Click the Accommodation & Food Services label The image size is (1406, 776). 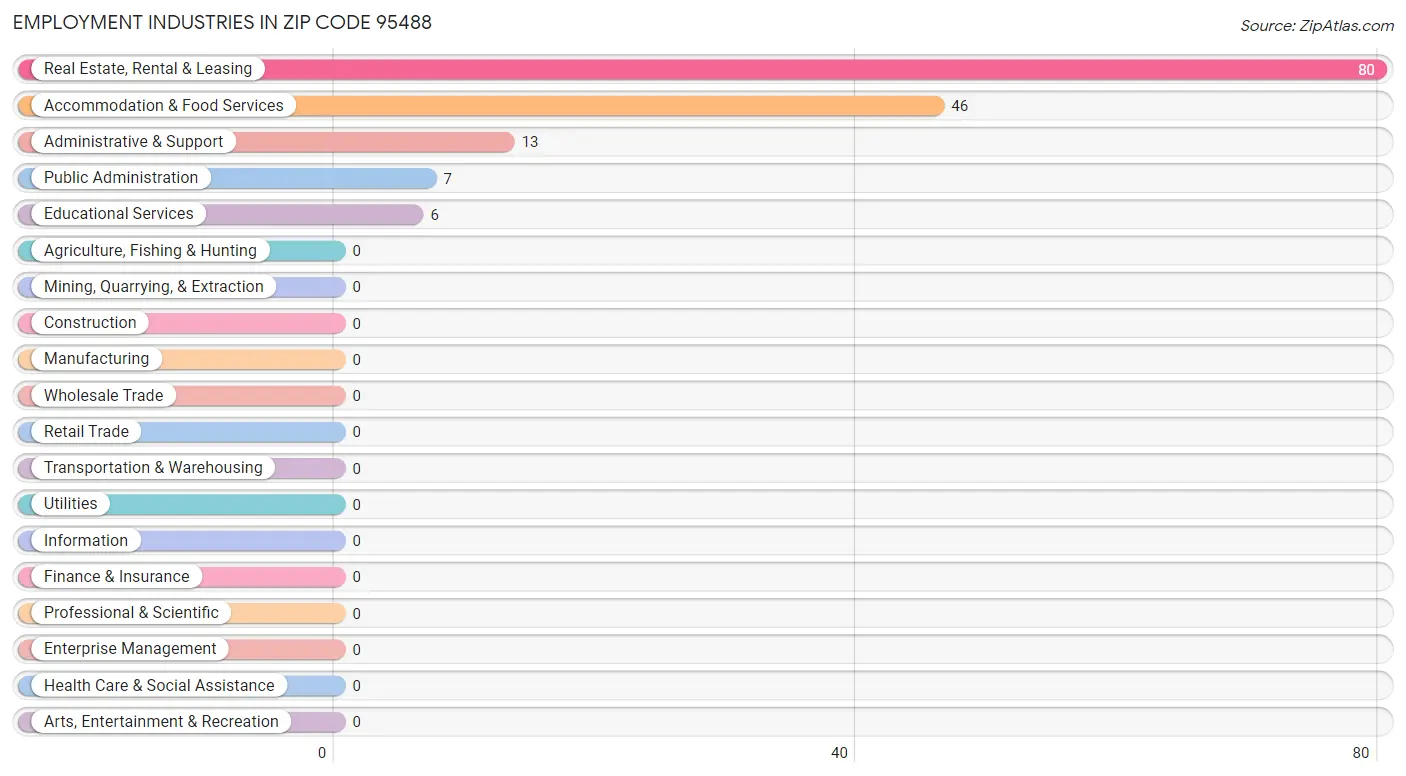tap(164, 105)
